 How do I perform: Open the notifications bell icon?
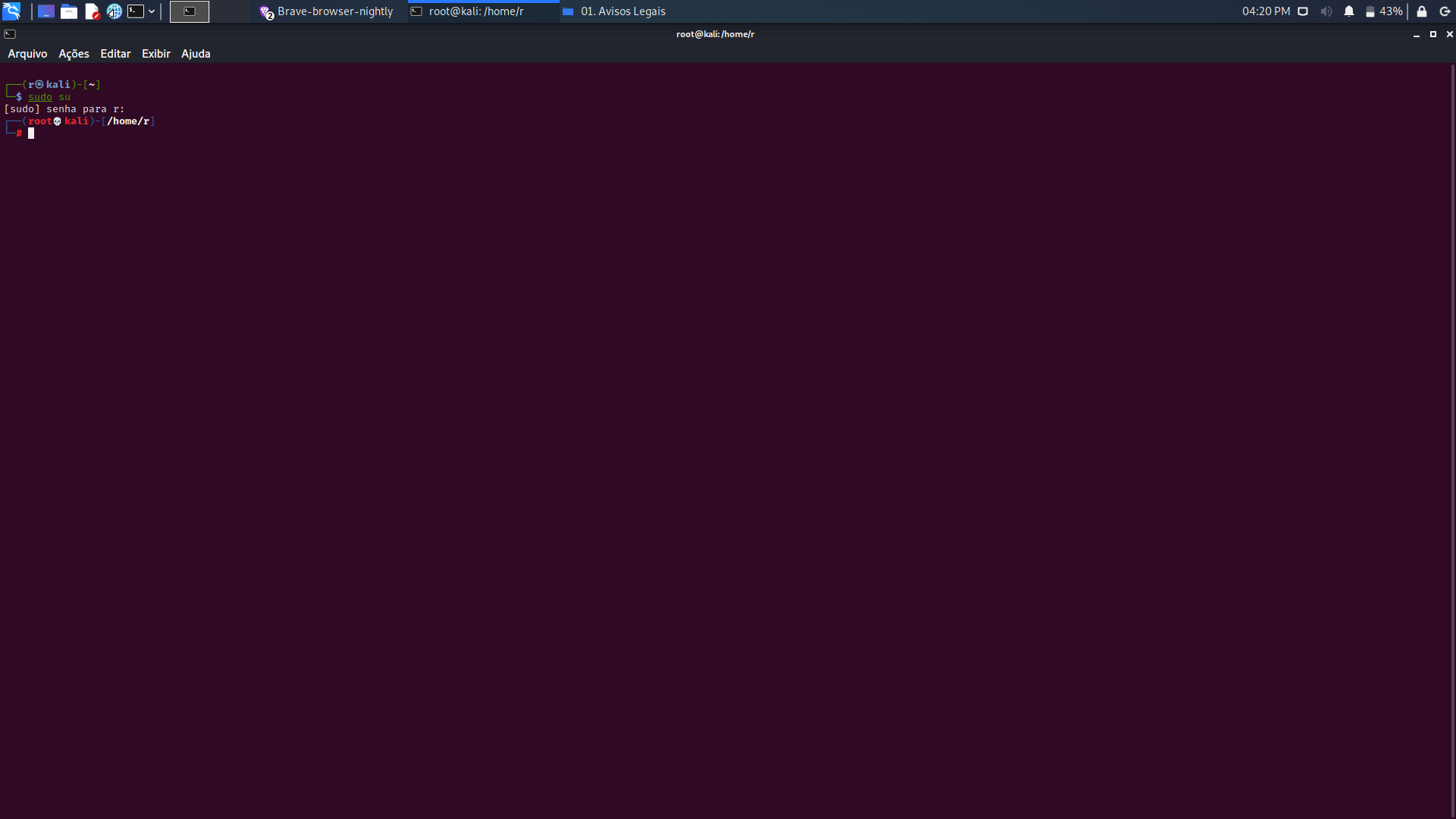pos(1349,11)
